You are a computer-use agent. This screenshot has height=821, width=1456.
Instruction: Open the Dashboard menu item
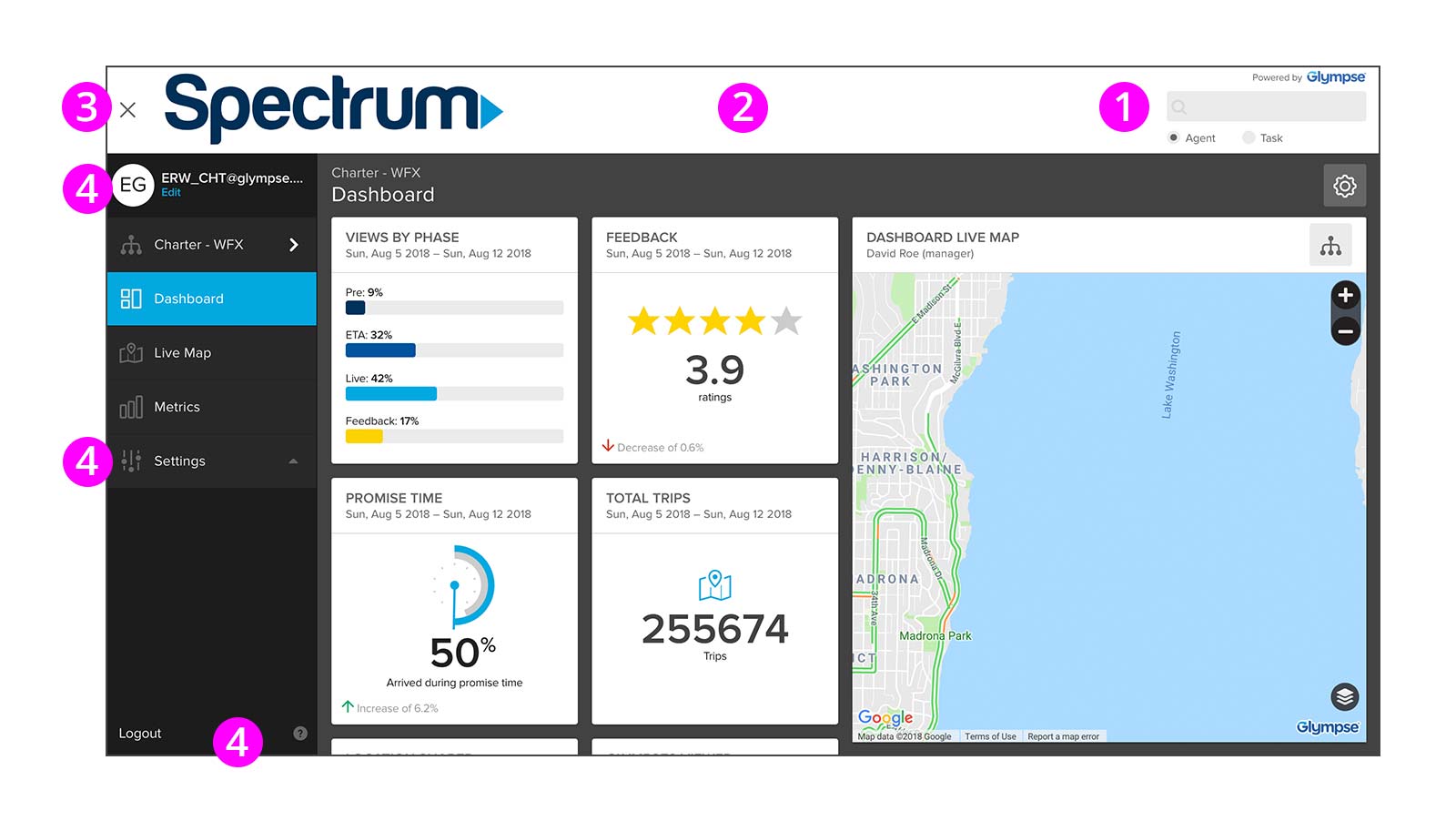[x=212, y=299]
